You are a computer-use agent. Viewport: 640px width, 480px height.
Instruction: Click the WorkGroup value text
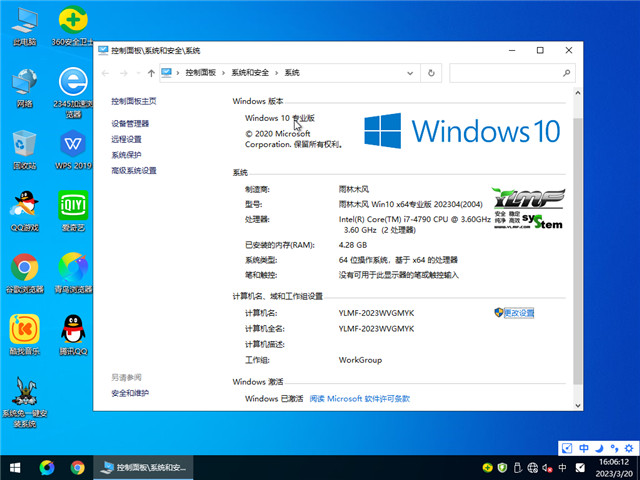click(x=360, y=360)
